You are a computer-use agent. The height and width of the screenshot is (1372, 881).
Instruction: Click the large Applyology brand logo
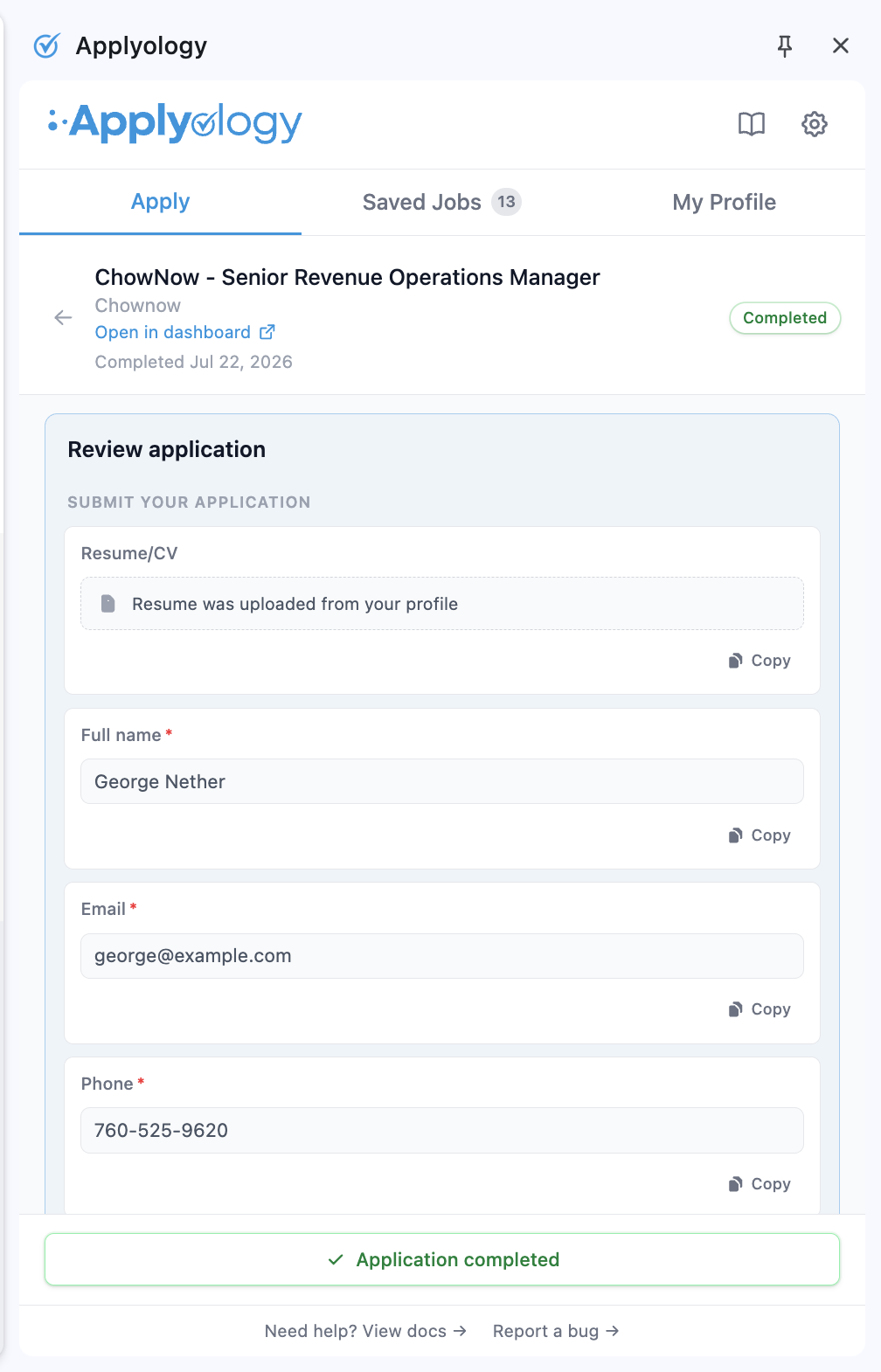tap(176, 123)
